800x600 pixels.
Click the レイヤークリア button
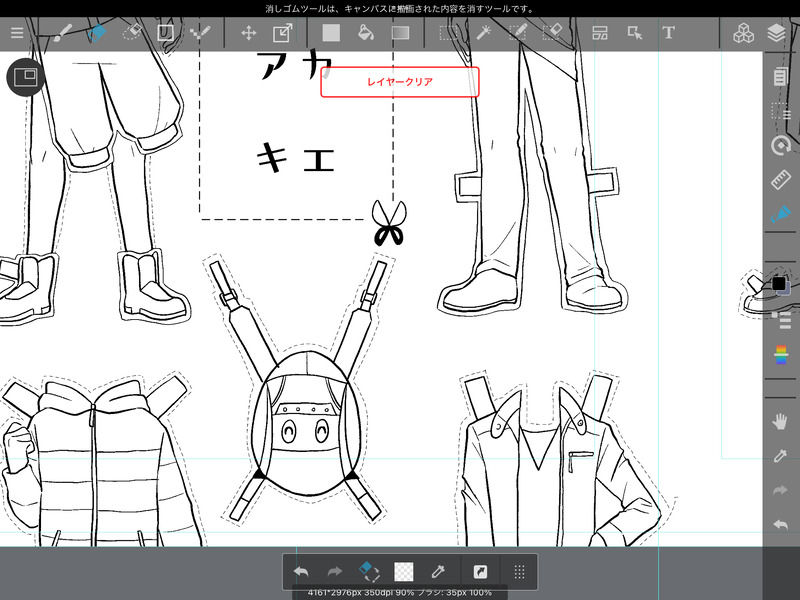point(400,82)
